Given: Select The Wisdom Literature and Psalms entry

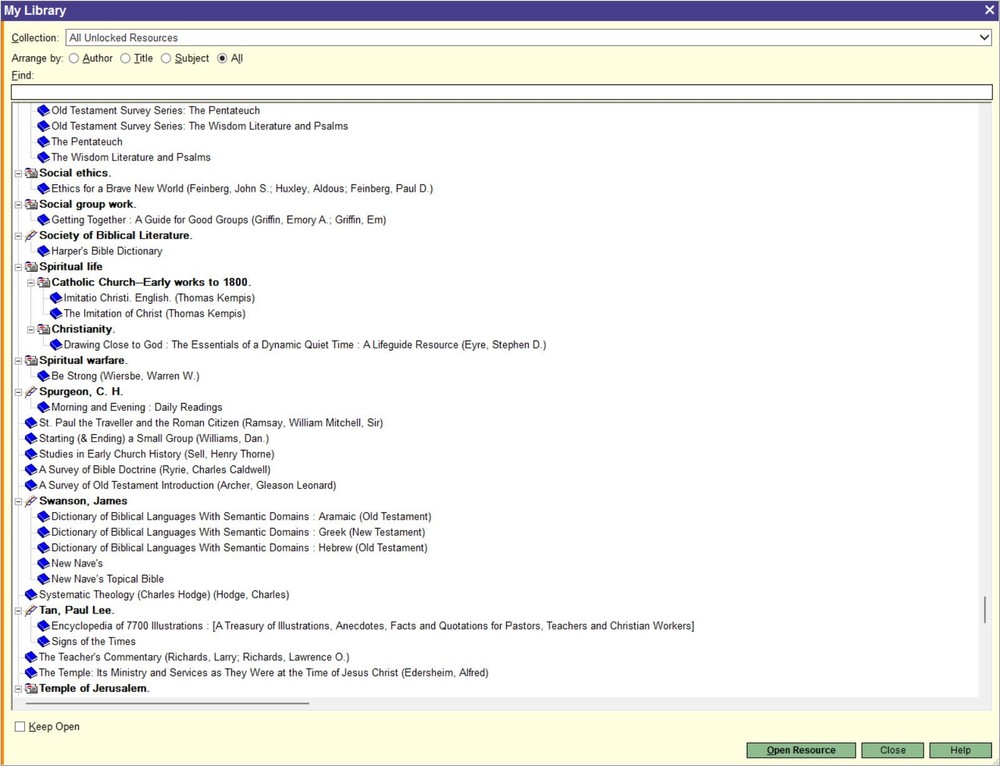Looking at the screenshot, I should (x=131, y=158).
